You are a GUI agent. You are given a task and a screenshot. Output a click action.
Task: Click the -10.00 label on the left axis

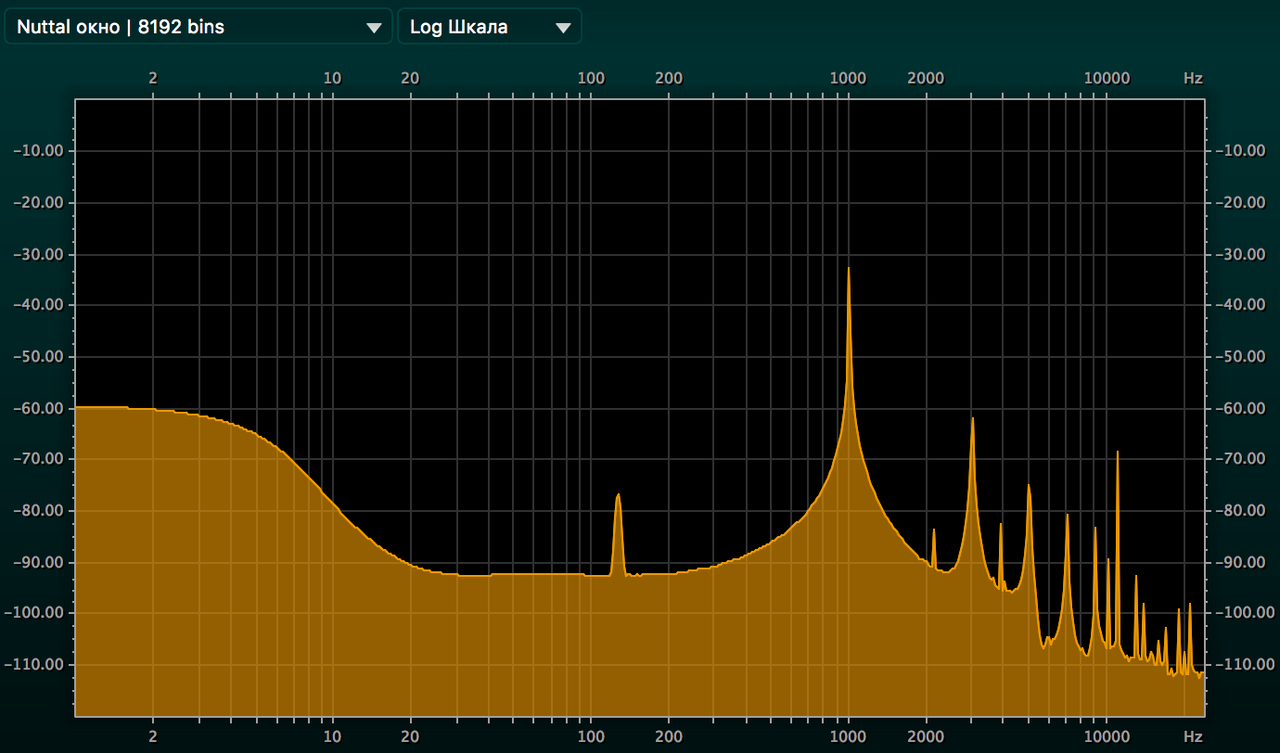coord(41,151)
